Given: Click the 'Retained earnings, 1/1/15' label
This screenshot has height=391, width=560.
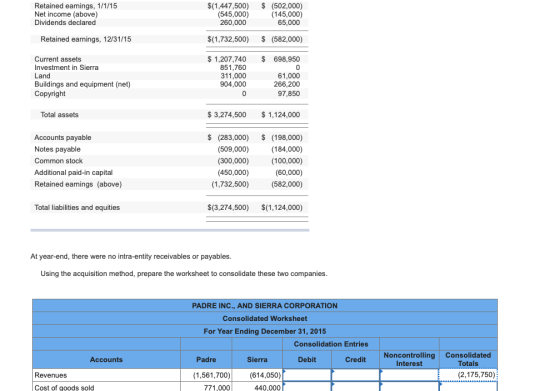Looking at the screenshot, I should 76,6.
